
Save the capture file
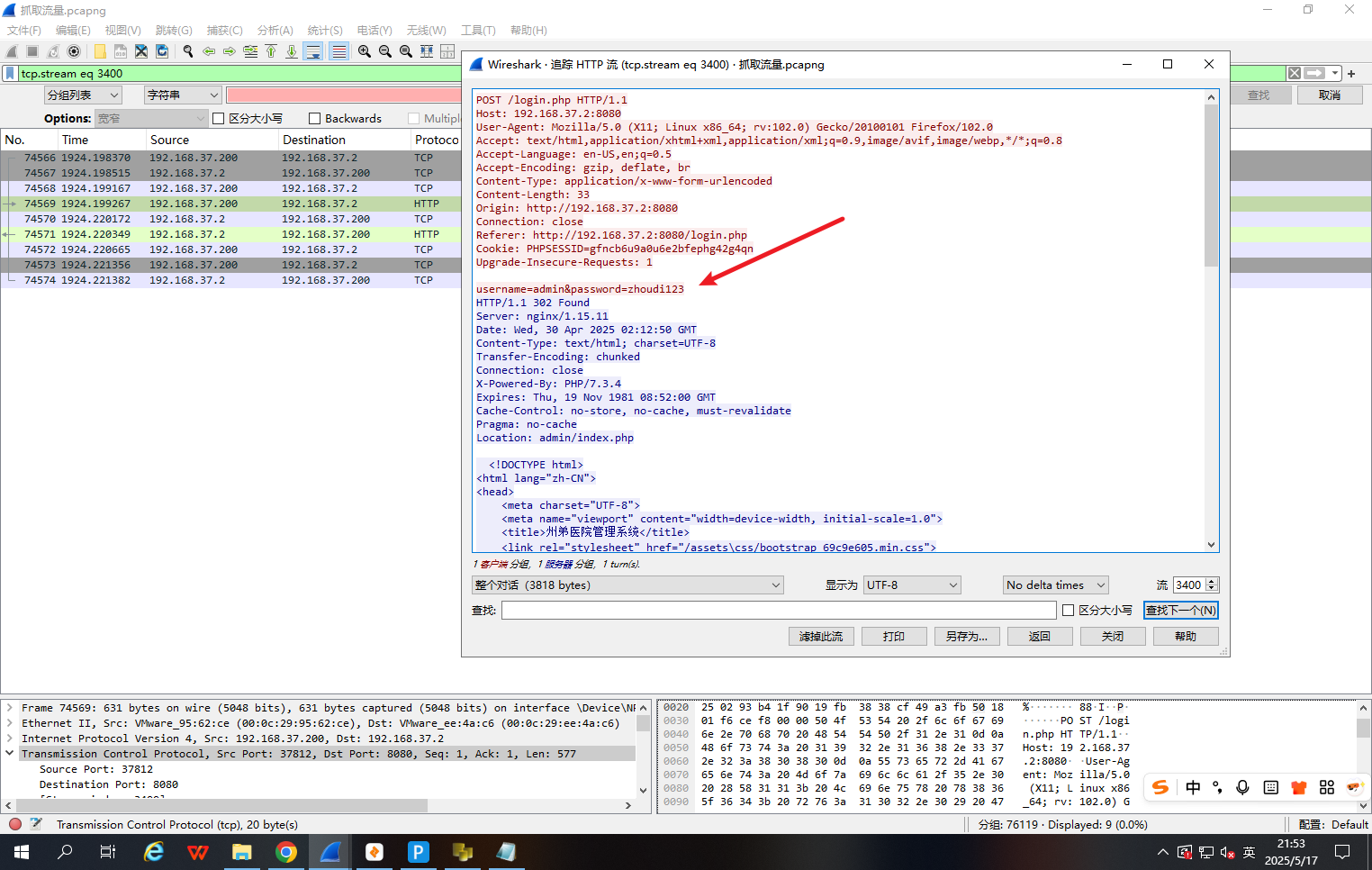[121, 51]
